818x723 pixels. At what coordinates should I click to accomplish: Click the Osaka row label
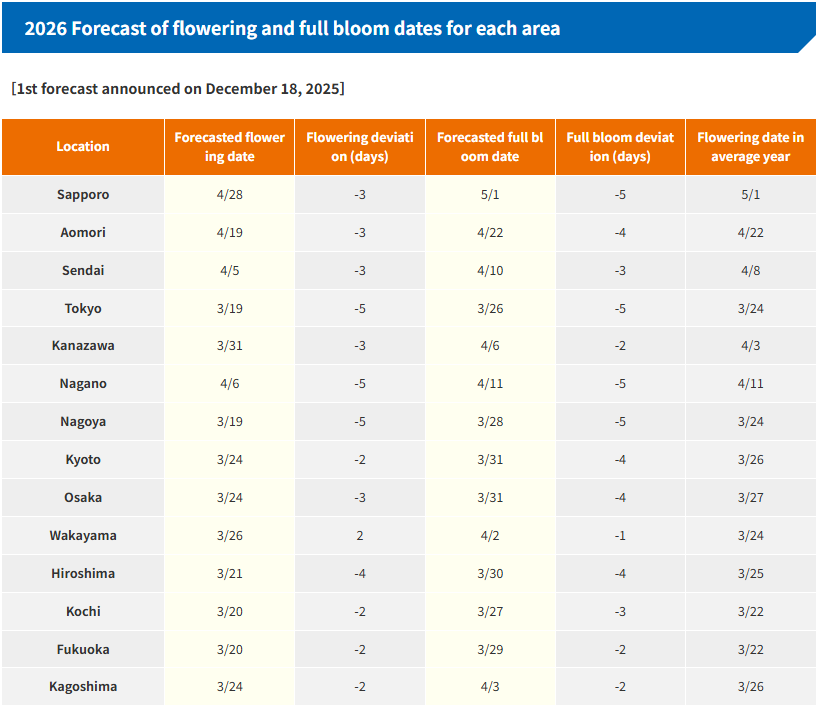[x=83, y=498]
